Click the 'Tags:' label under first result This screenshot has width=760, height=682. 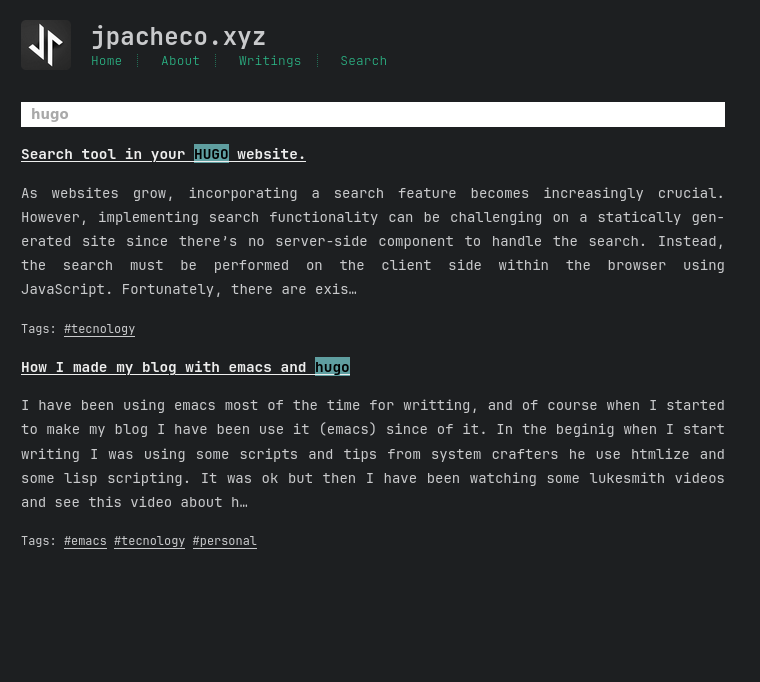[39, 329]
